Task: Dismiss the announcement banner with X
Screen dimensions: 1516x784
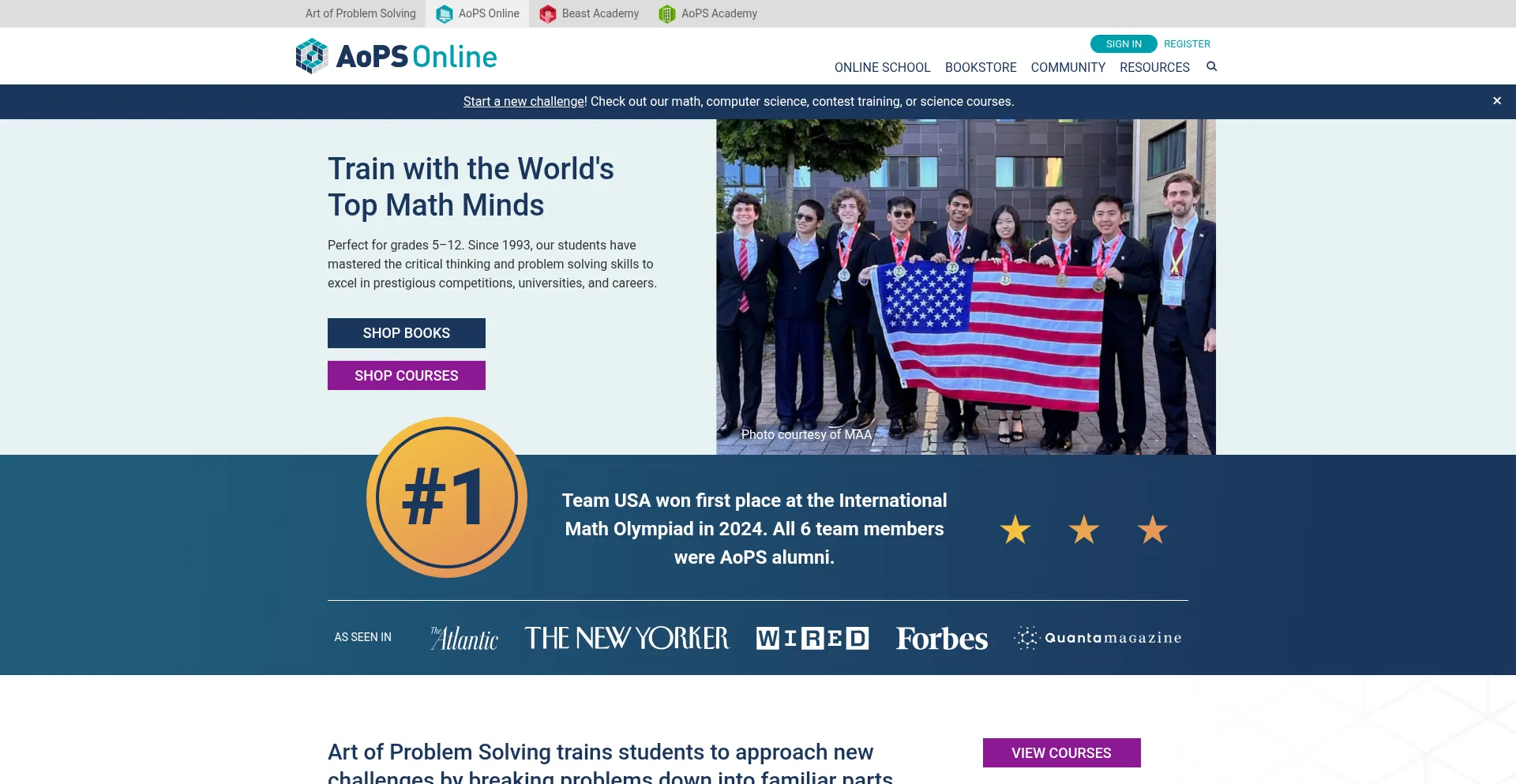Action: click(x=1496, y=101)
